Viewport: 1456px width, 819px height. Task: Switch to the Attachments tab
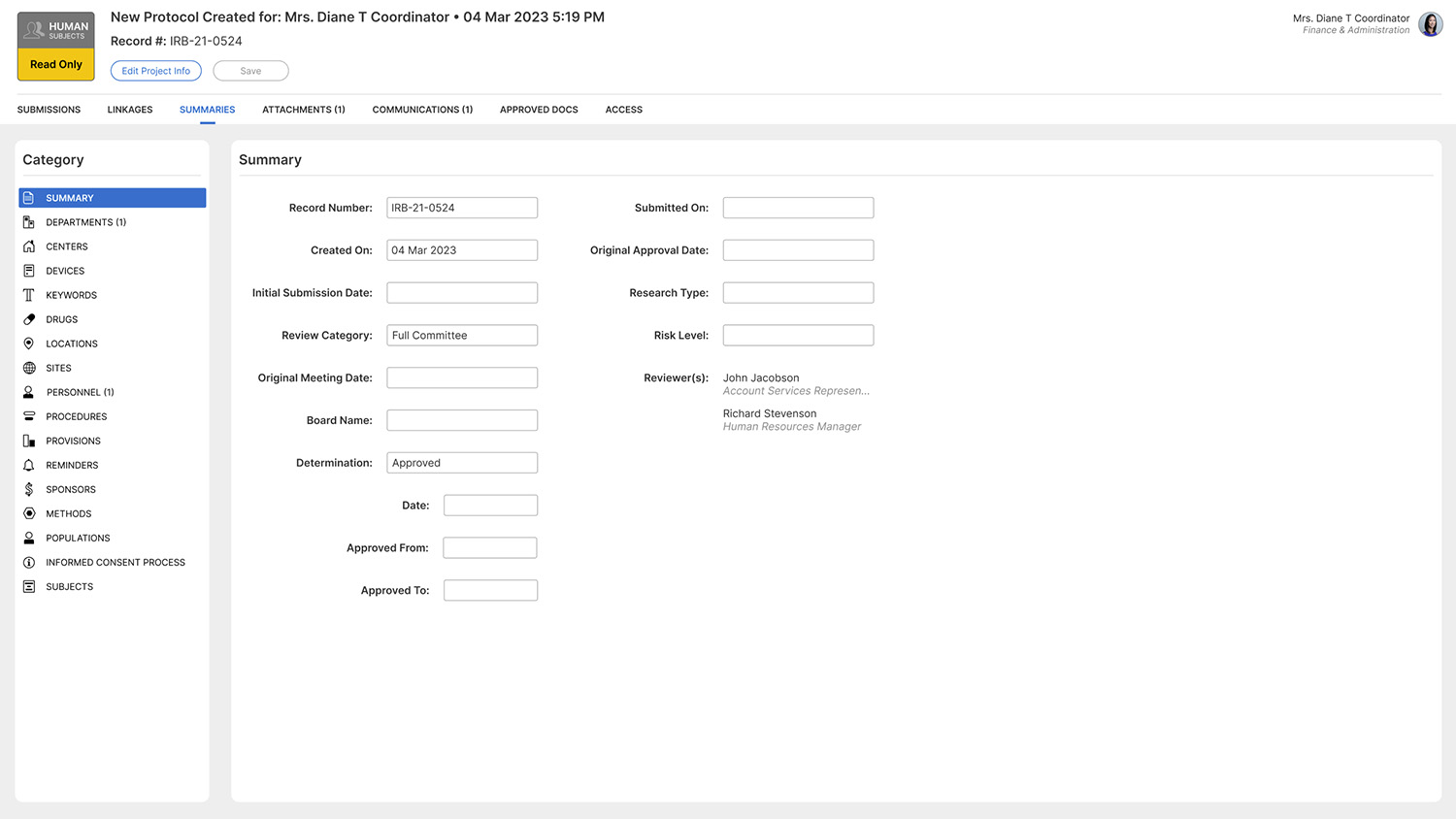(x=303, y=110)
